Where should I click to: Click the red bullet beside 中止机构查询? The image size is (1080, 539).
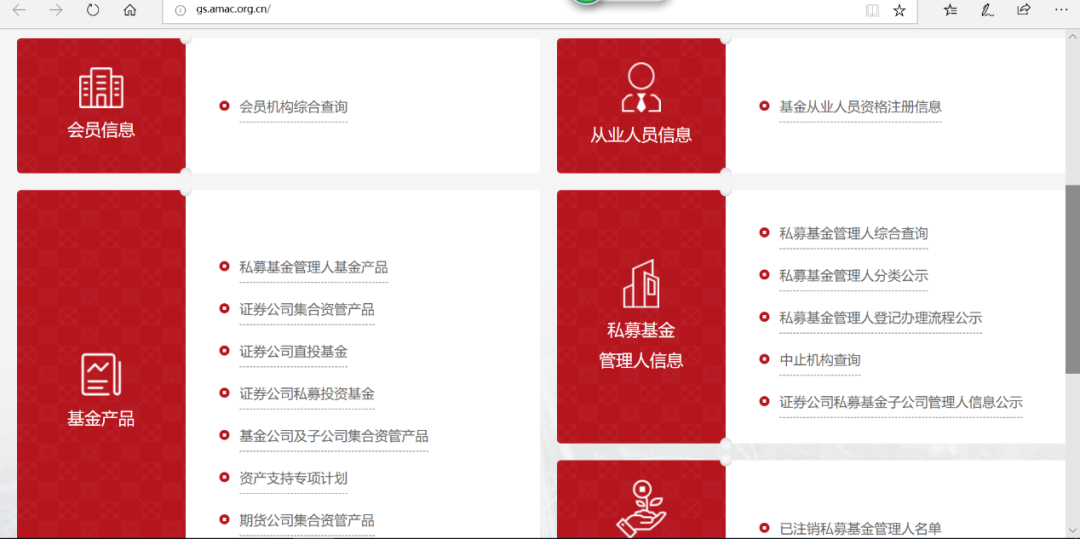pyautogui.click(x=764, y=359)
